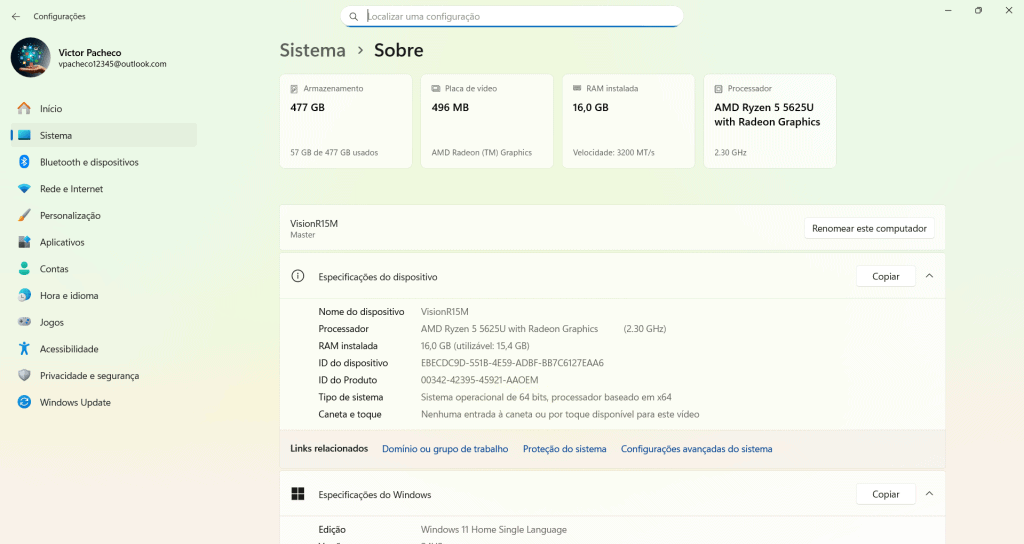Open Configurações avançadas do sistema link
The image size is (1024, 544).
pos(696,449)
